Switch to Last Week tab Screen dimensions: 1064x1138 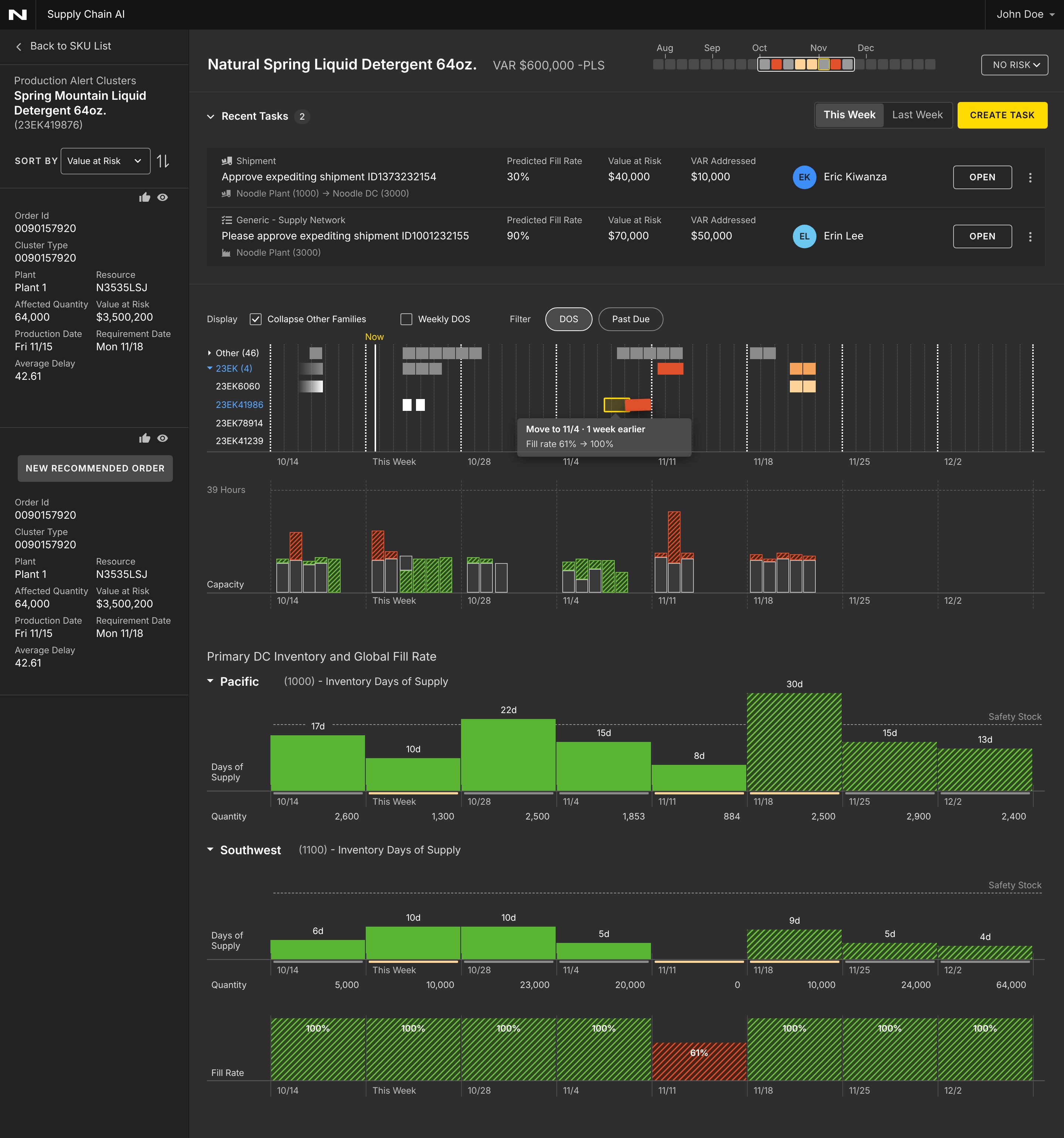click(x=917, y=115)
